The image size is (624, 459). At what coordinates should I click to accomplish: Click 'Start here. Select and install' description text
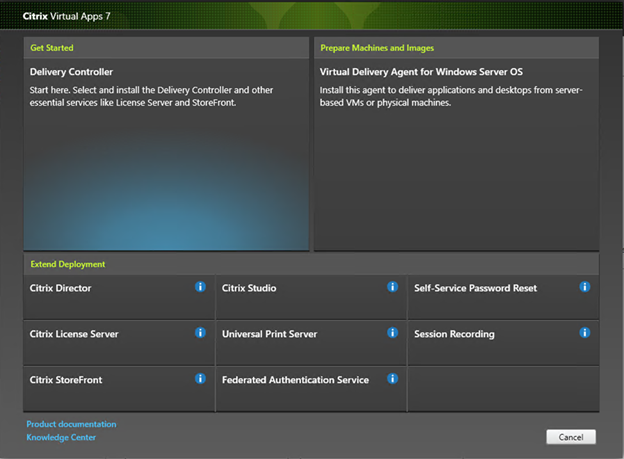coord(151,96)
